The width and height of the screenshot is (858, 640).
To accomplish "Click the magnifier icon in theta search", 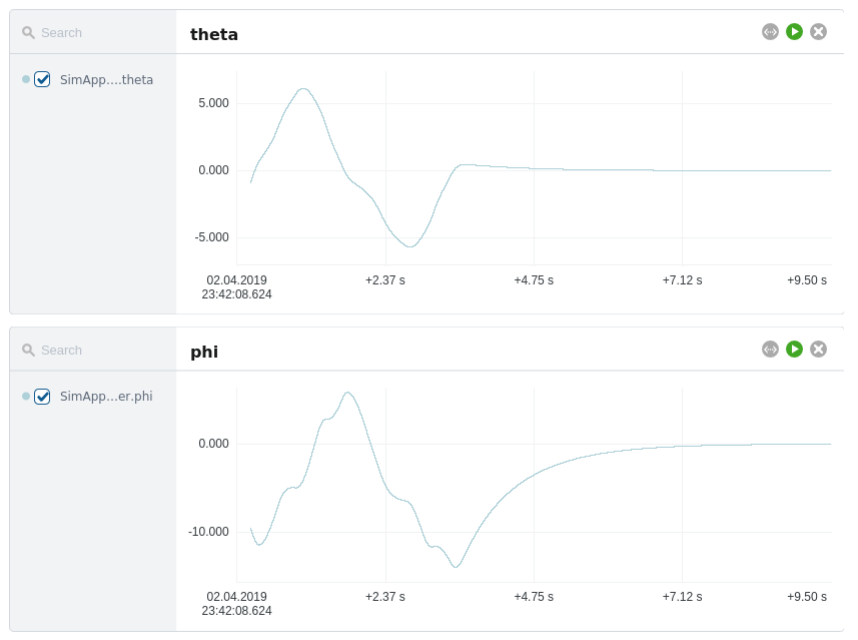I will point(29,33).
